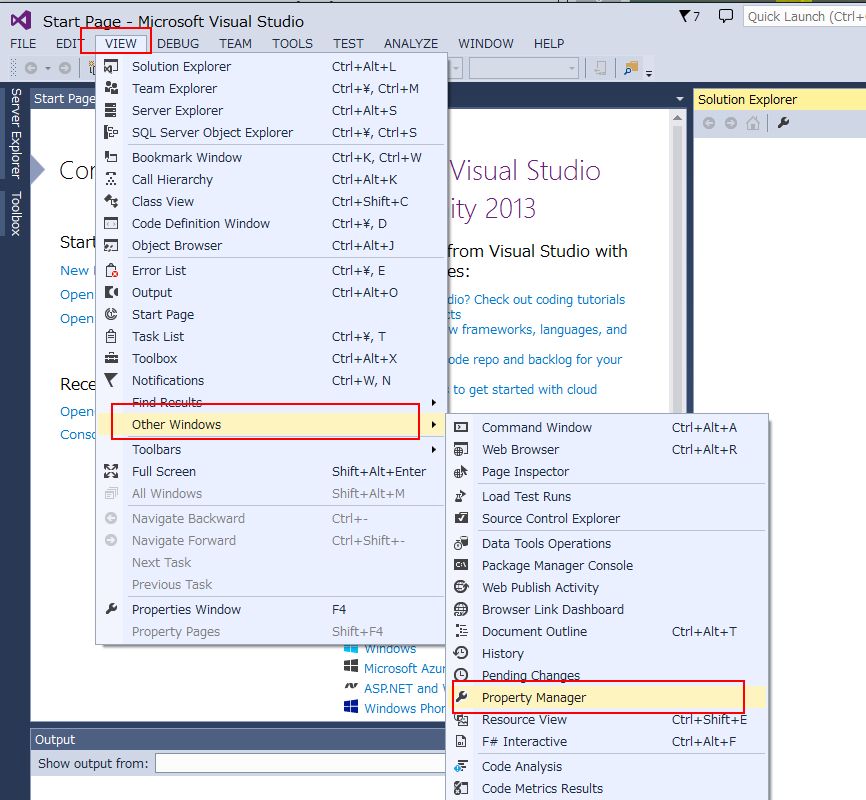Viewport: 866px width, 800px height.
Task: Click the Solution Explorer panel title
Action: click(747, 99)
